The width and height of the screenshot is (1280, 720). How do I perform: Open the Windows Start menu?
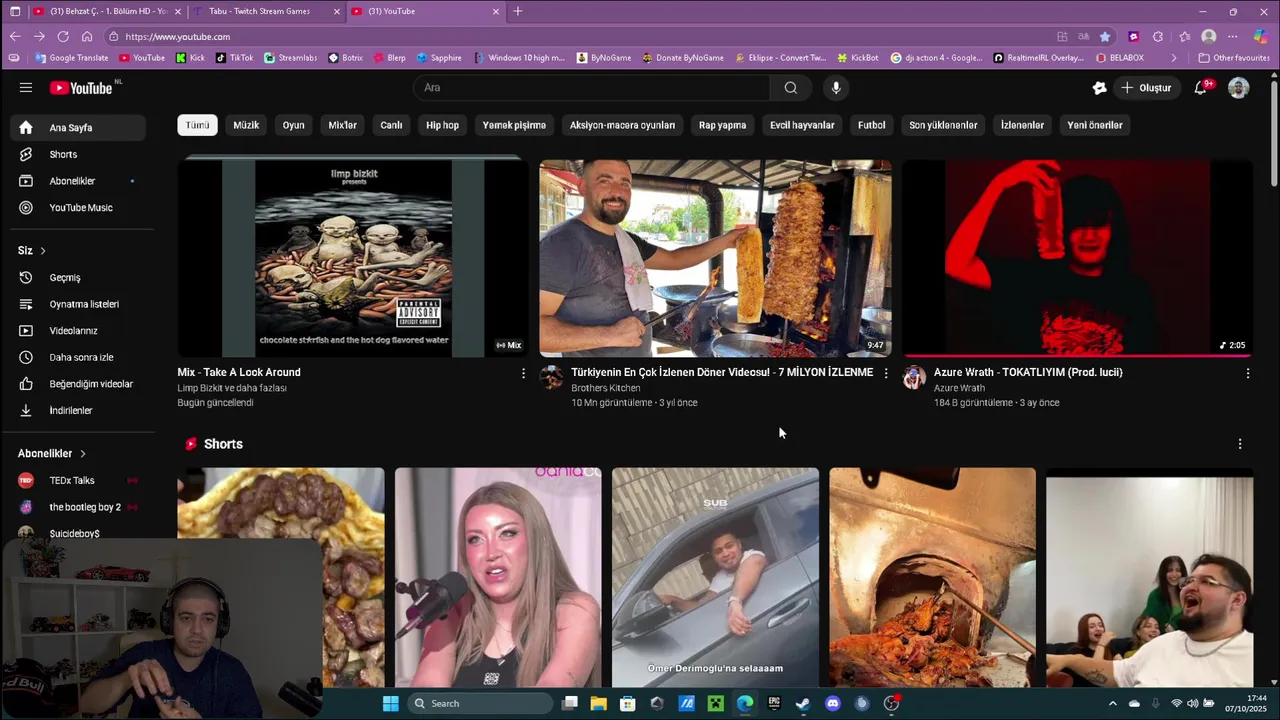(x=390, y=703)
